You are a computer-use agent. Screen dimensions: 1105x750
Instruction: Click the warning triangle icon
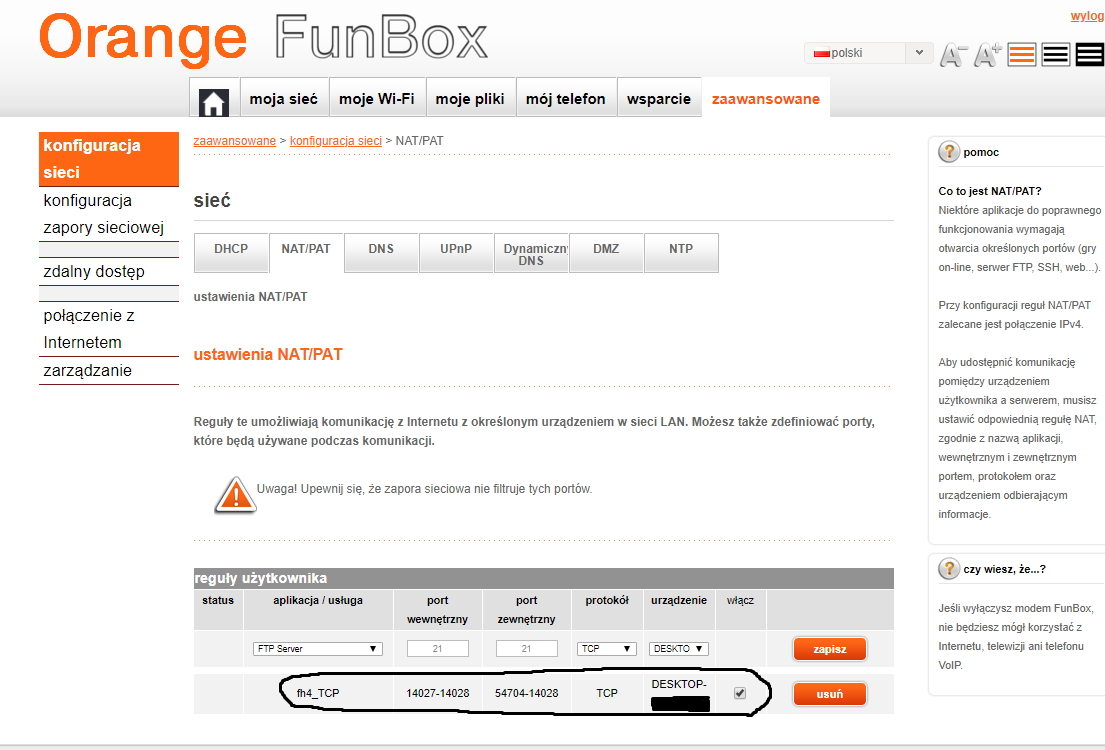pyautogui.click(x=235, y=494)
